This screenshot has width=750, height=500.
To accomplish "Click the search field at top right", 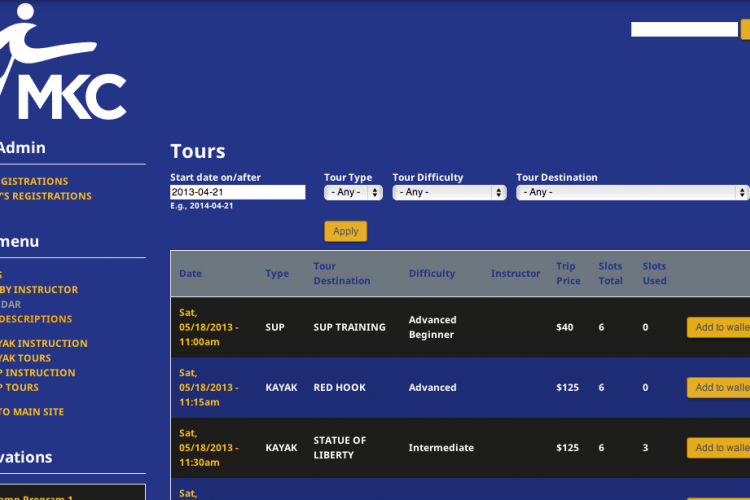I will [684, 29].
